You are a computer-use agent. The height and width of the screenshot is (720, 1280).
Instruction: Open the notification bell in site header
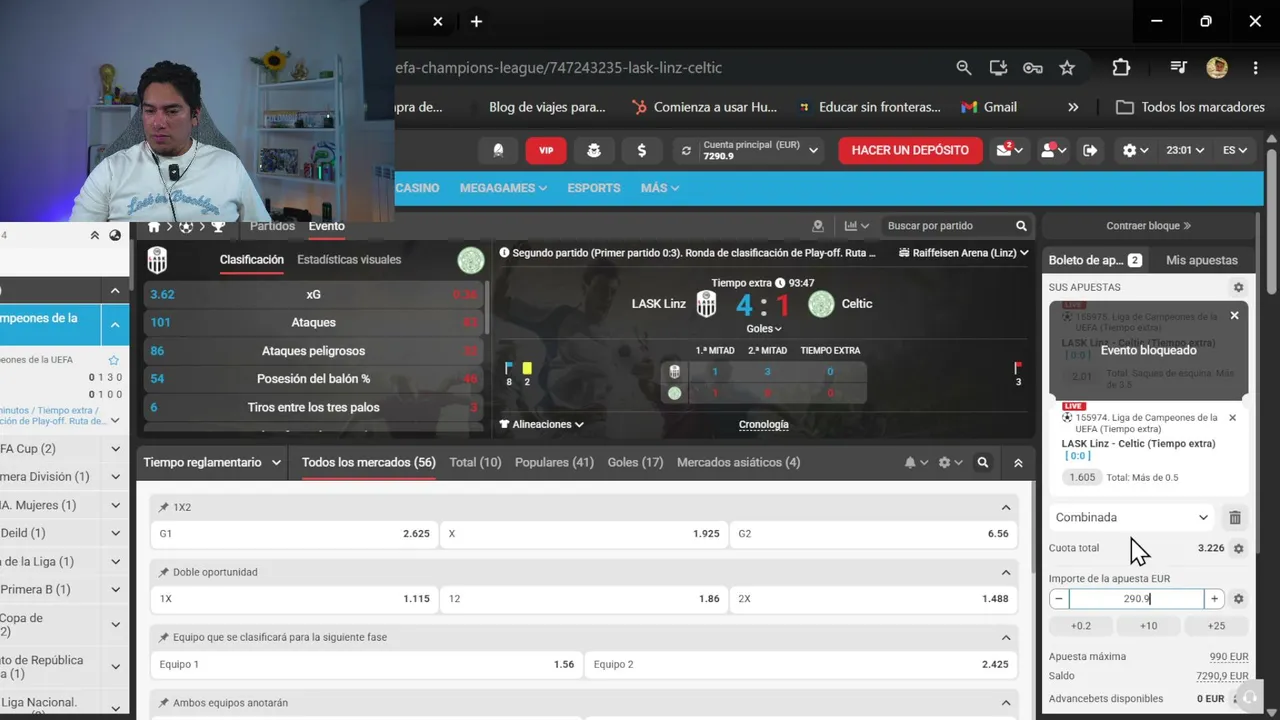(x=498, y=150)
